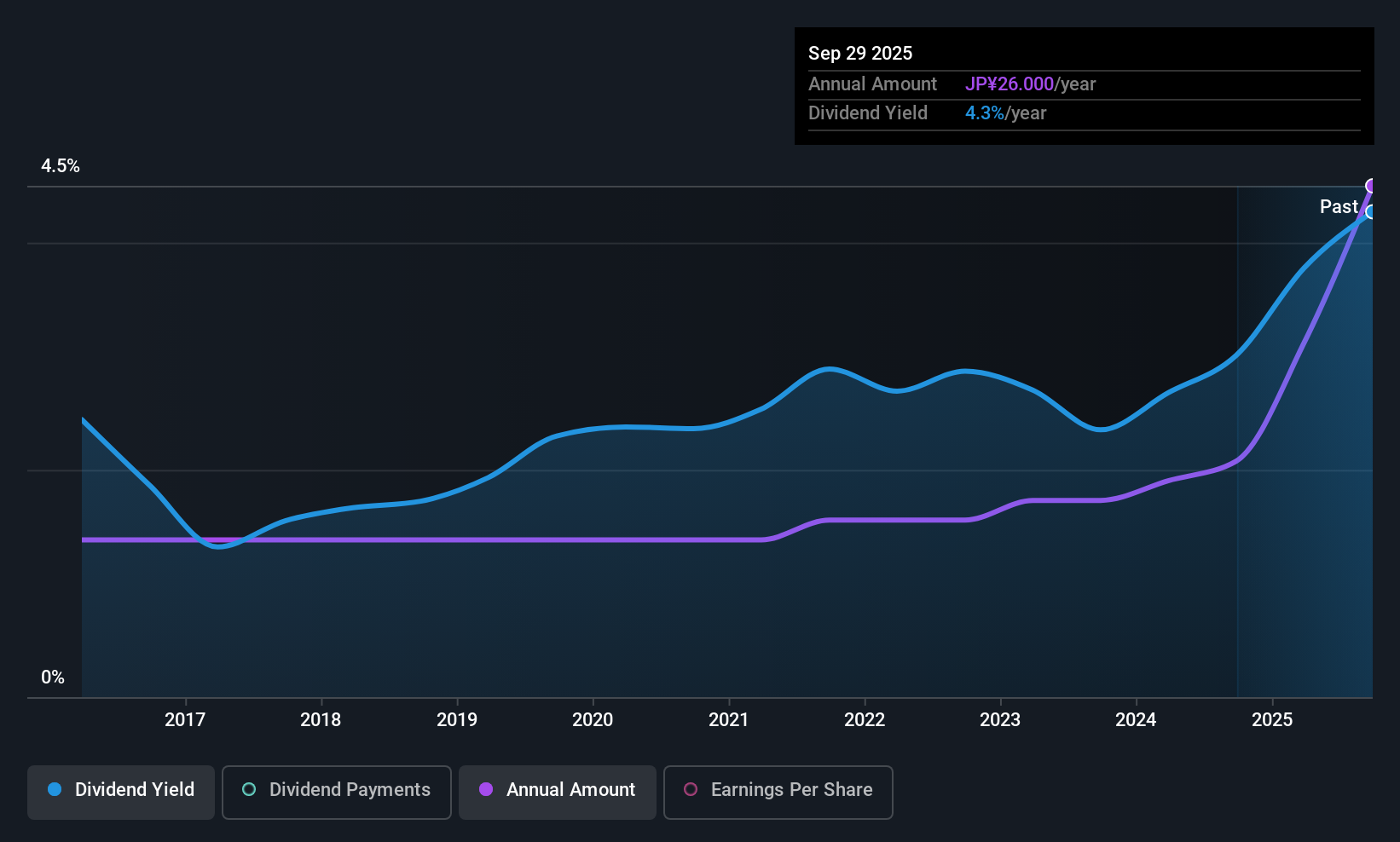Screen dimensions: 1400x842
Task: Click the 2021 x-axis year label
Action: 729,720
